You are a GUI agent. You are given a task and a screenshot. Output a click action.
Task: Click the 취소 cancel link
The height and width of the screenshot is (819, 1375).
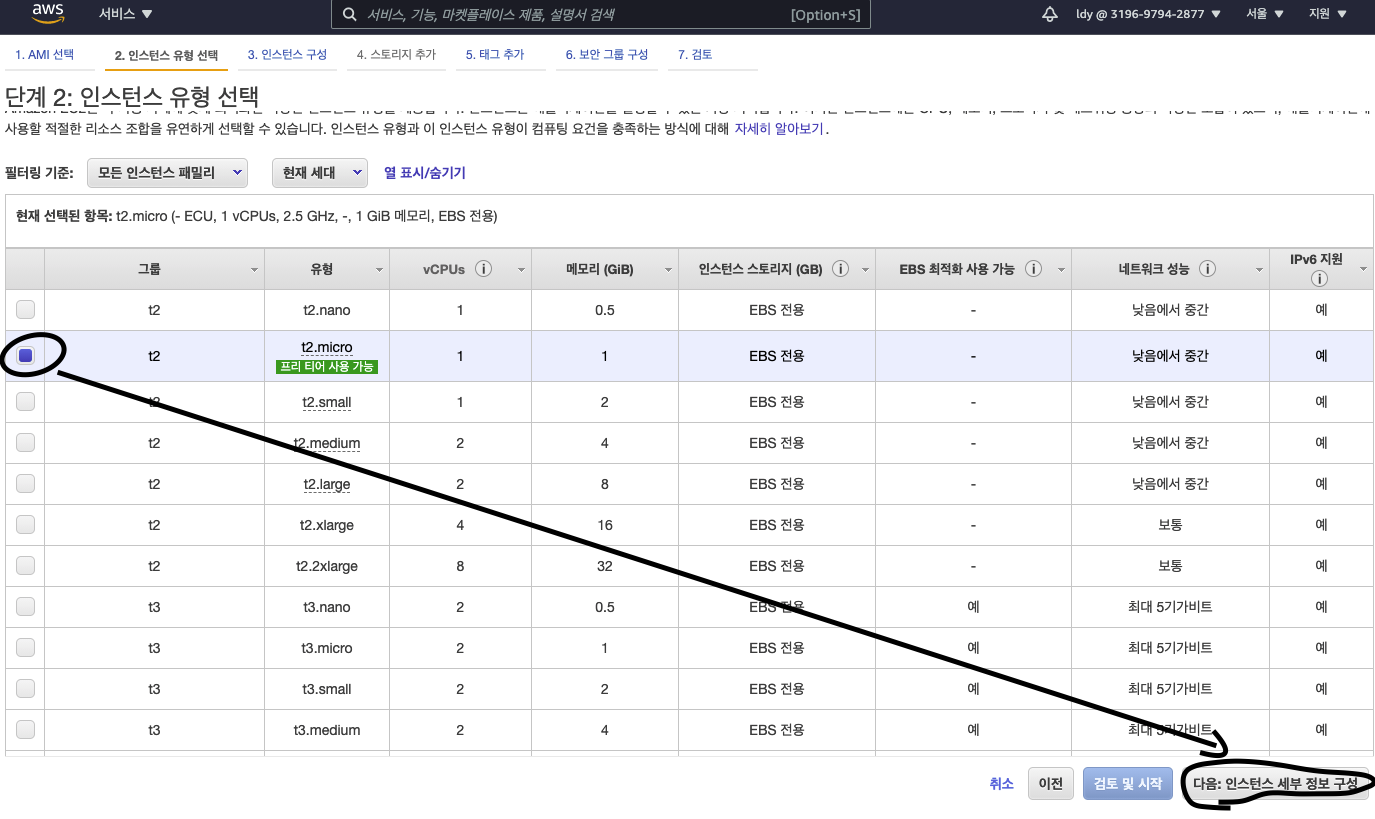(x=1001, y=784)
